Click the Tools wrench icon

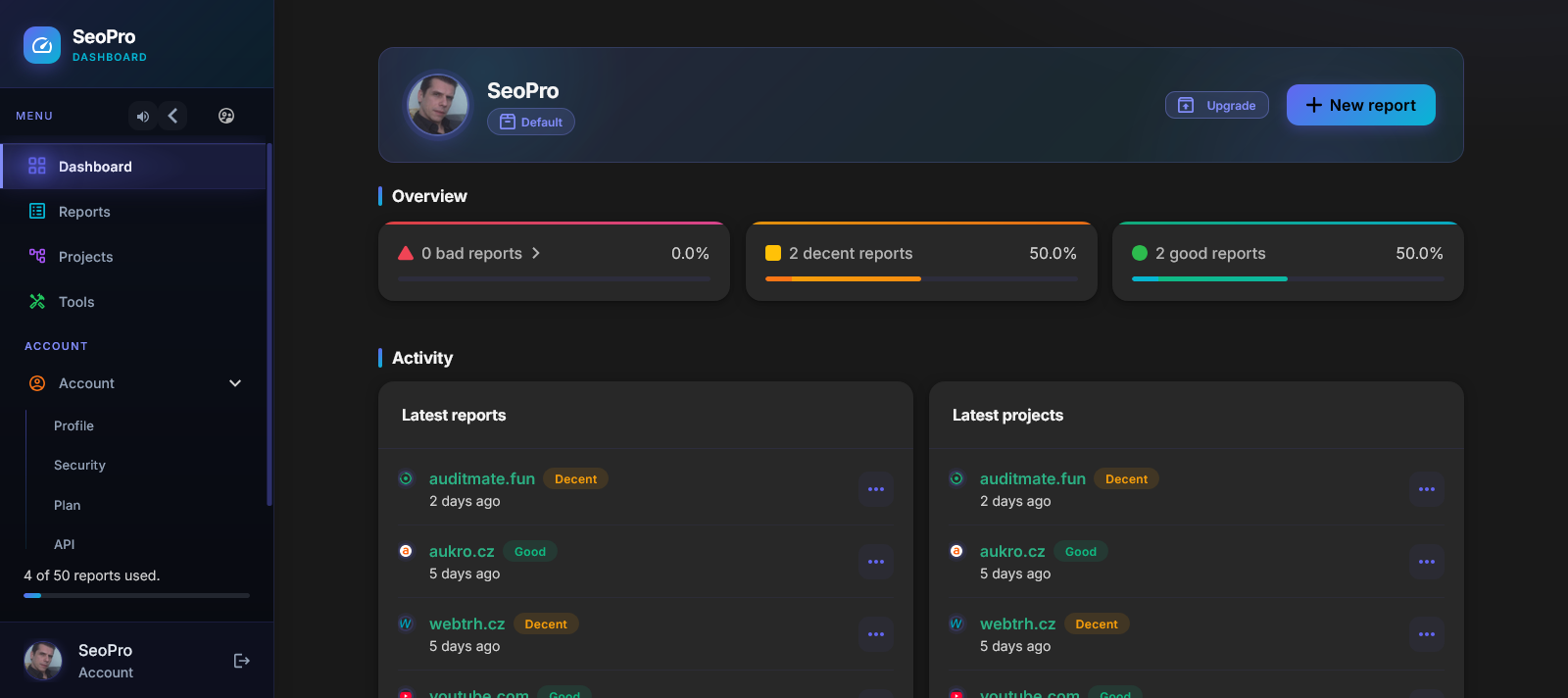point(37,301)
